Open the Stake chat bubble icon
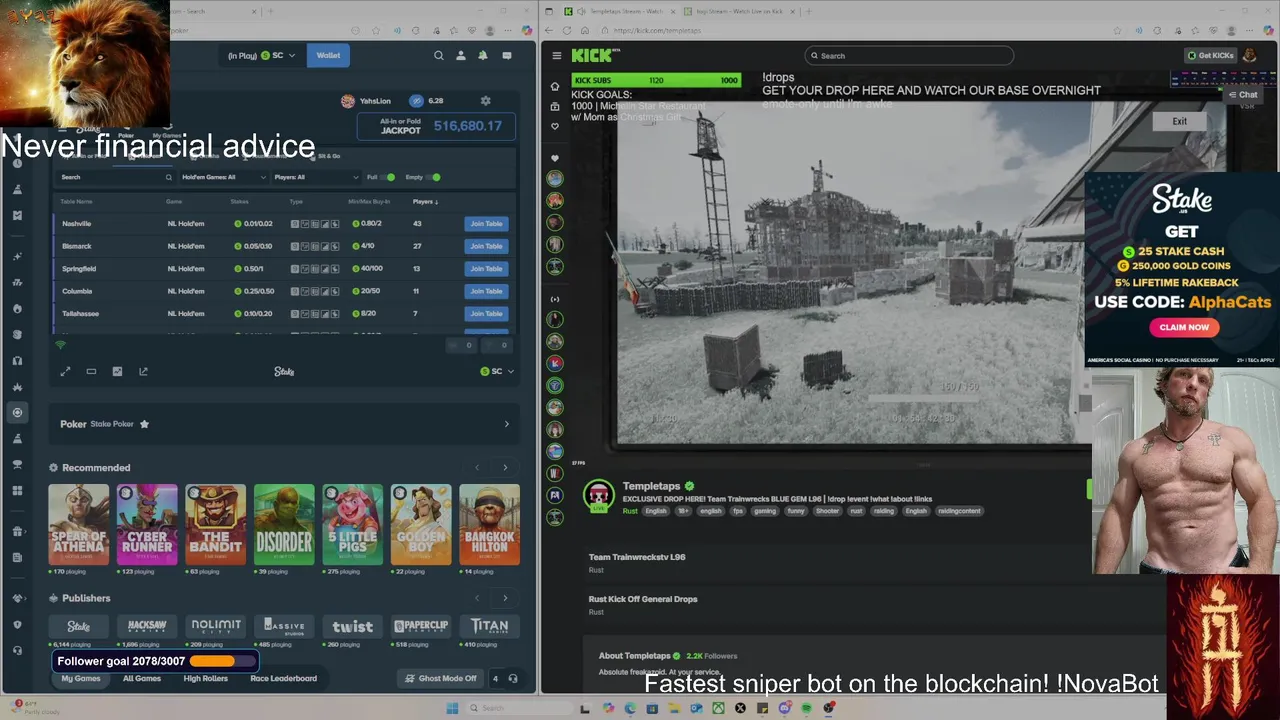The image size is (1280, 720). tap(506, 56)
